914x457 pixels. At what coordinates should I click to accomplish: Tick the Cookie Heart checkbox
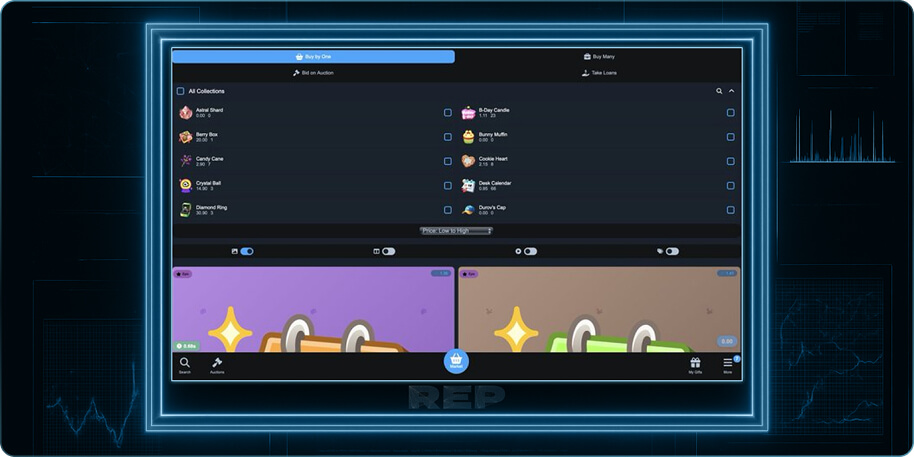point(731,161)
